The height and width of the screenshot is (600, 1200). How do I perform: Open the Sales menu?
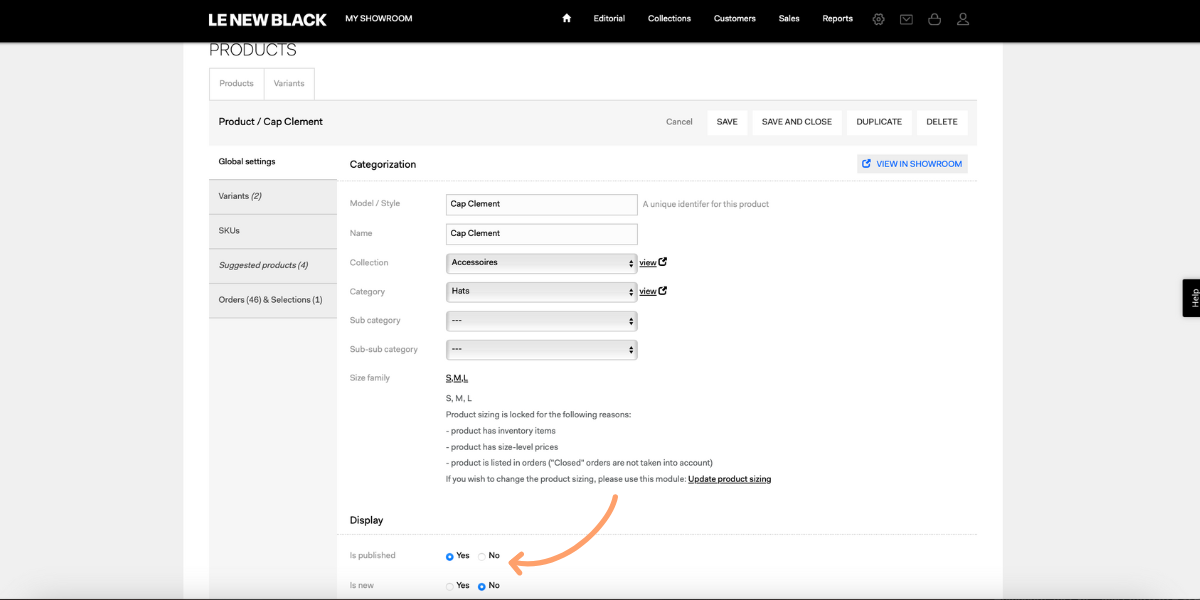point(789,19)
